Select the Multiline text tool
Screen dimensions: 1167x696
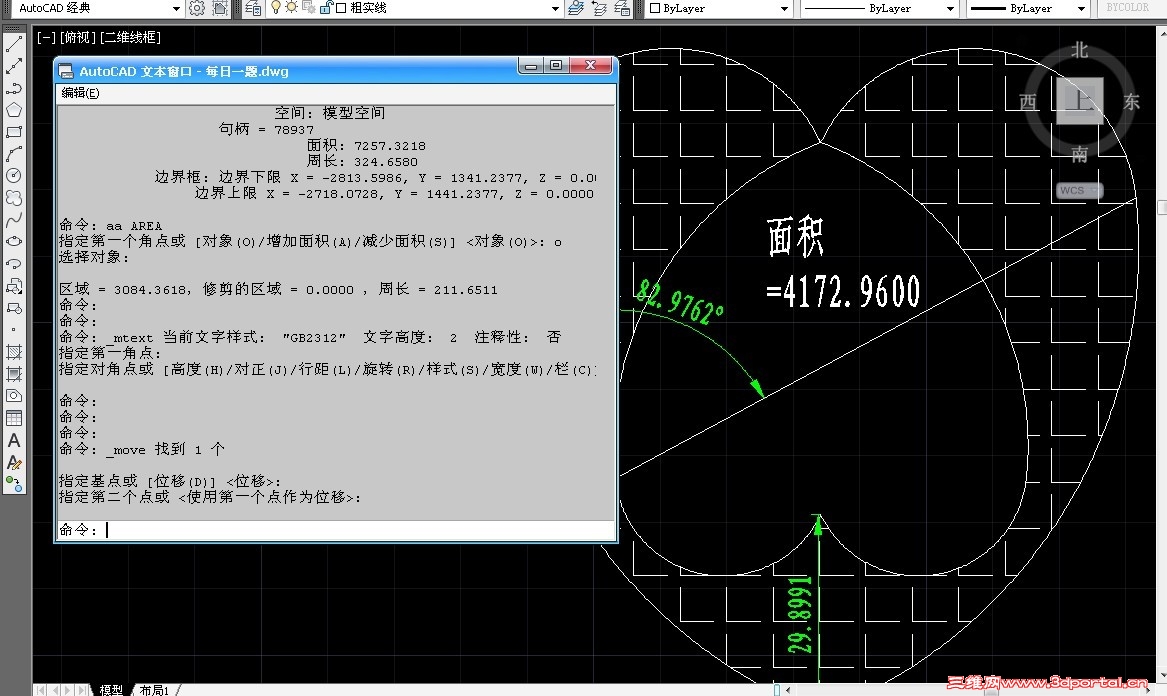click(13, 441)
